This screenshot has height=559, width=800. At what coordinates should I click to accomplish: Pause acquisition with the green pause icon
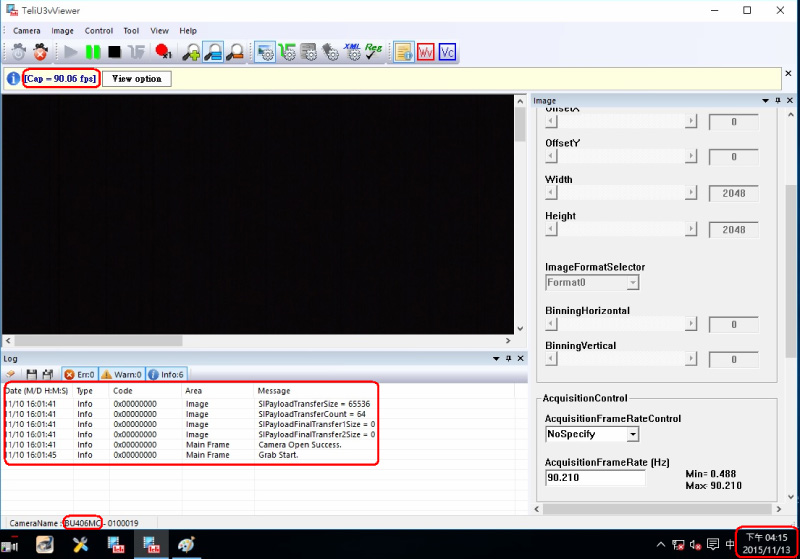[93, 52]
